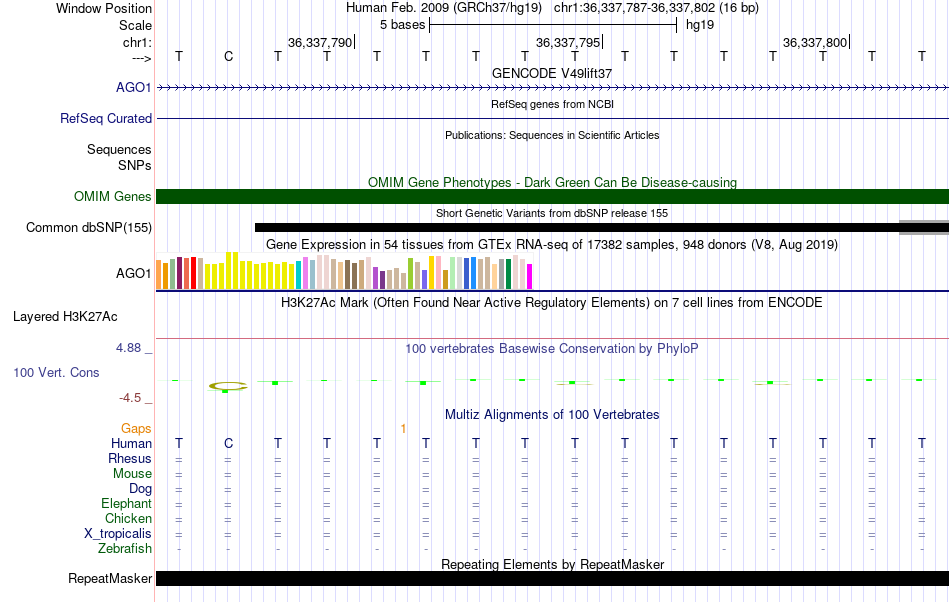Open the H3K27Ac Mark track title
The width and height of the screenshot is (950, 602).
pyautogui.click(x=552, y=302)
